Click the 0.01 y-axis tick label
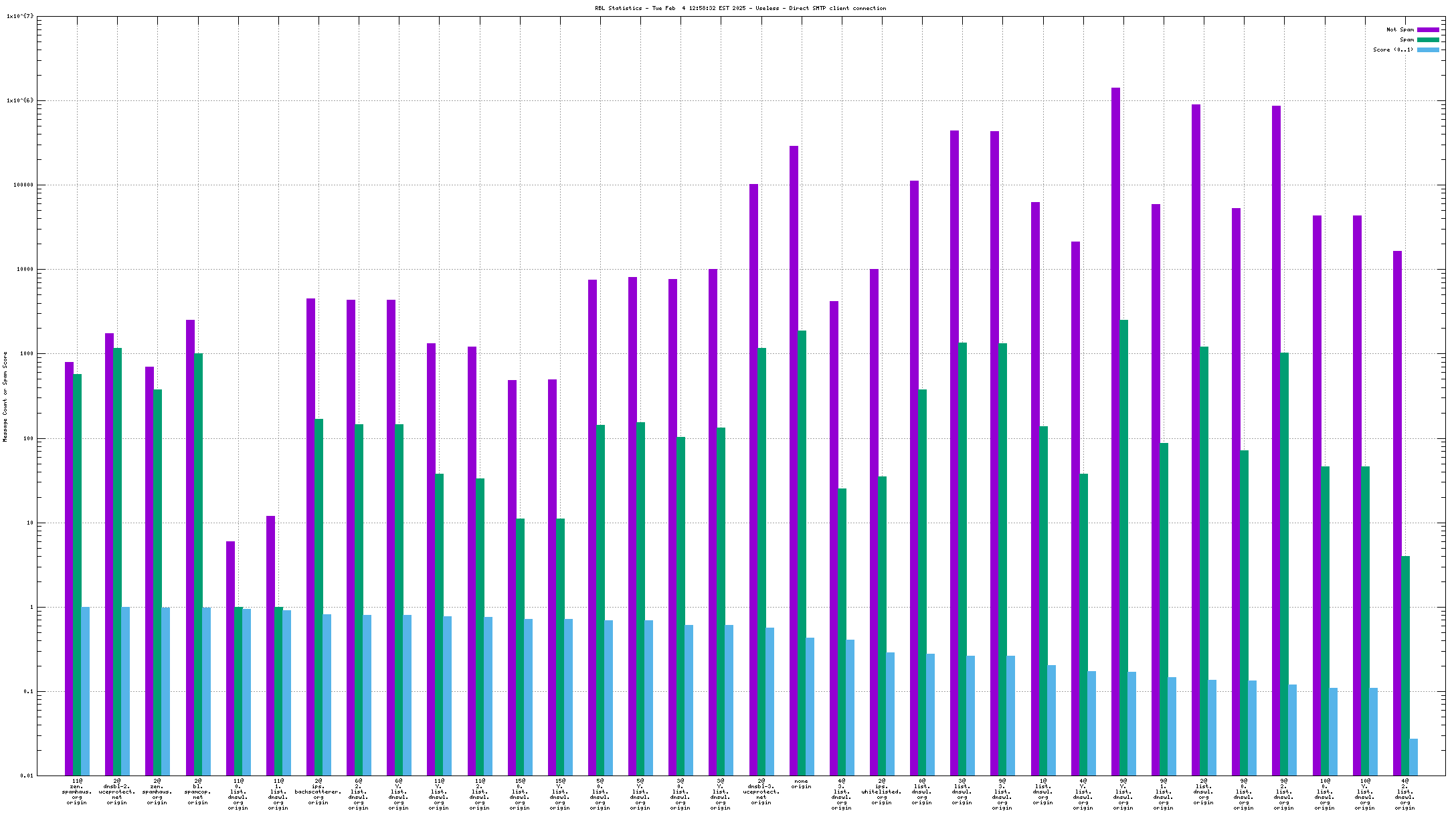Screen dimensions: 1456x819 27,776
